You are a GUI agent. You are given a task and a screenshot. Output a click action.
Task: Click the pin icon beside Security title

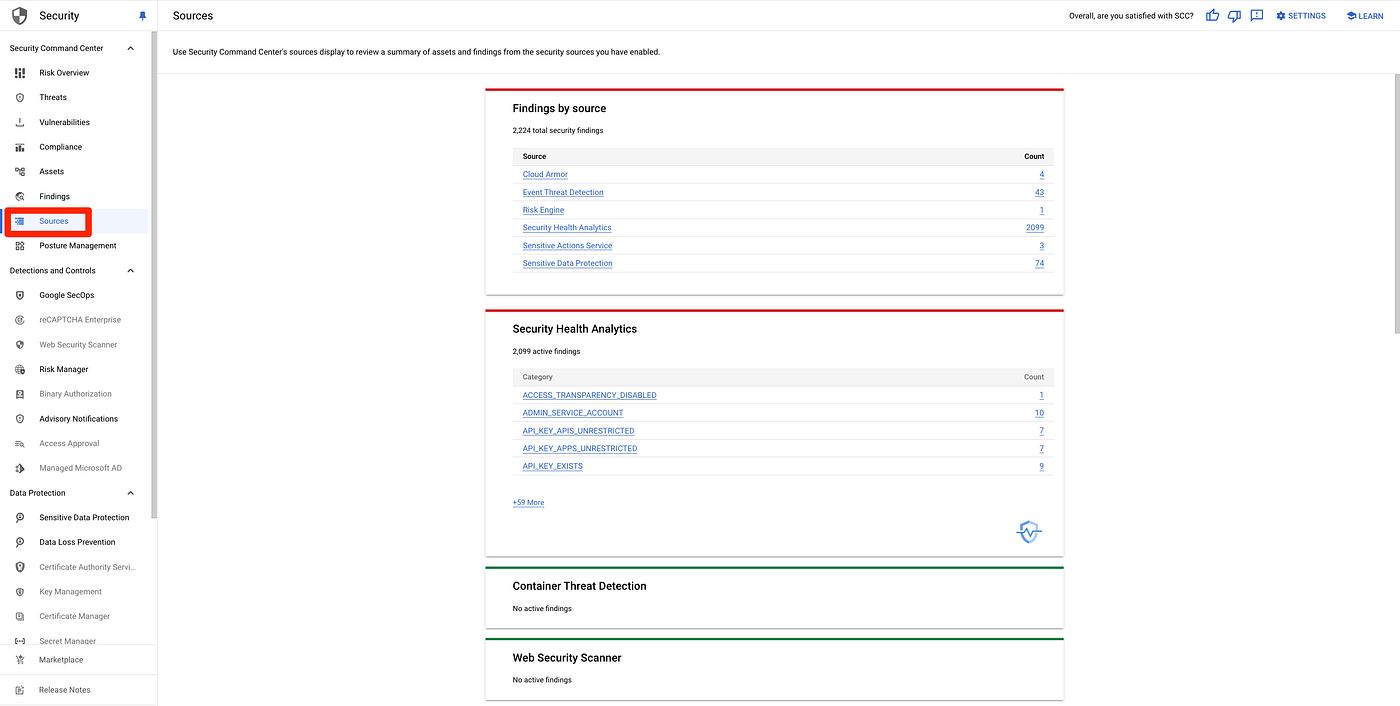(x=142, y=16)
